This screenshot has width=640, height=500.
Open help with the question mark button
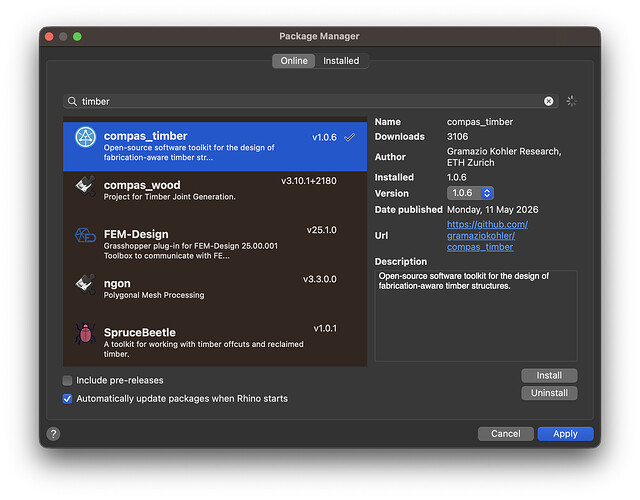point(53,434)
